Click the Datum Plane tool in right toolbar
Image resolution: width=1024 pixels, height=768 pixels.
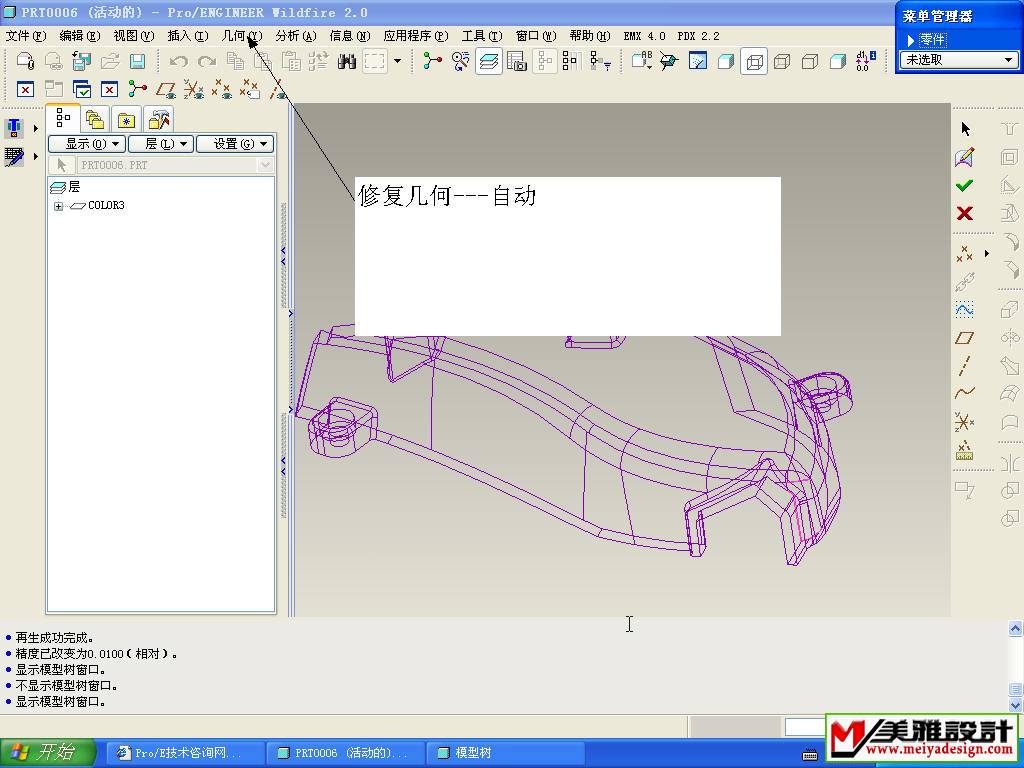[965, 338]
